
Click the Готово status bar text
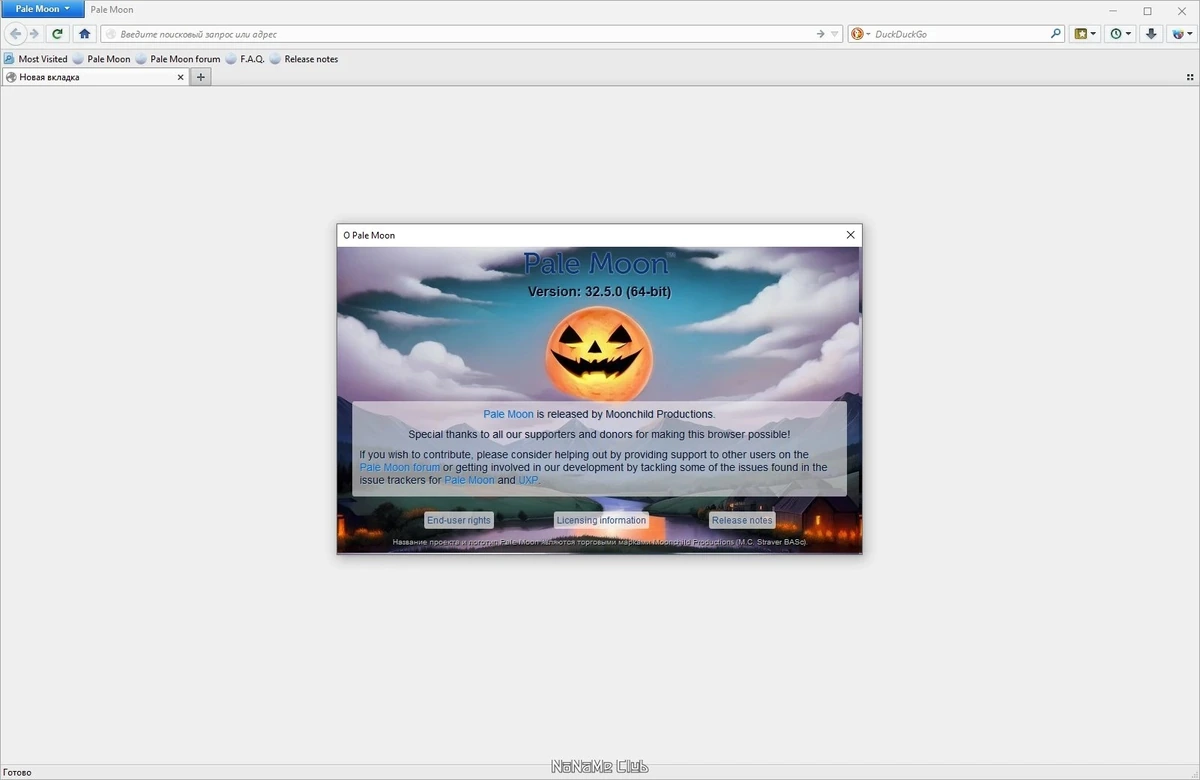coord(17,772)
